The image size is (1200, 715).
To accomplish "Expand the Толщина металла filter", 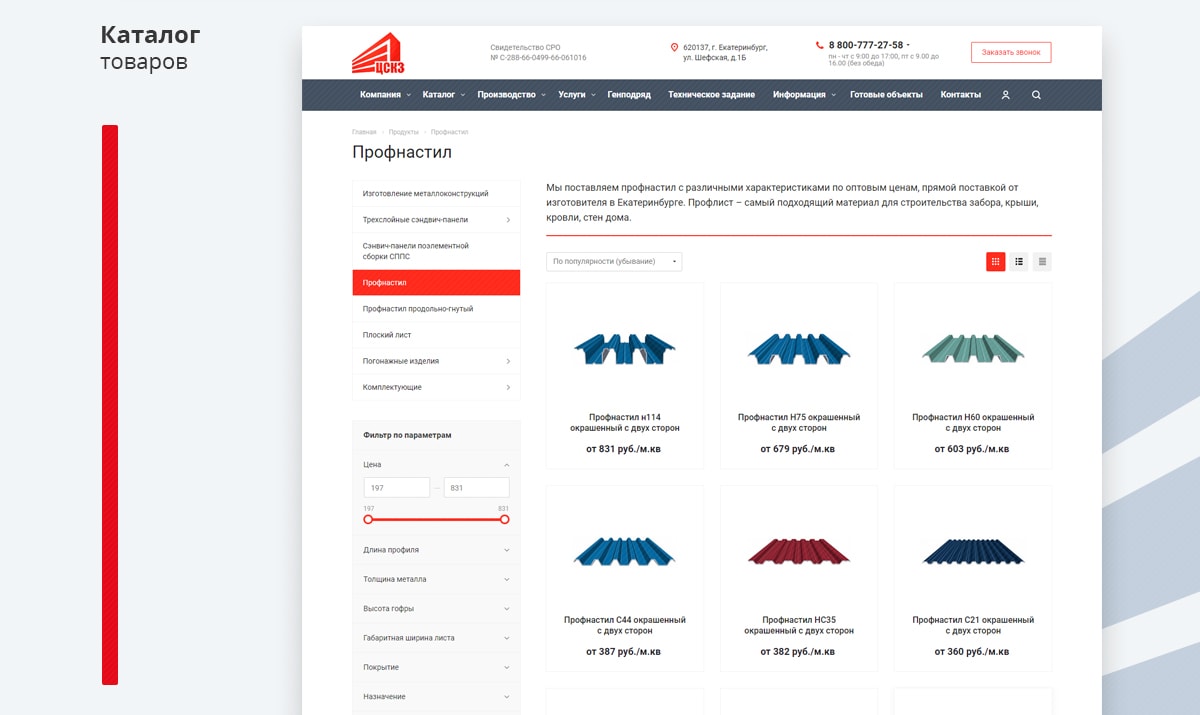I will point(436,579).
